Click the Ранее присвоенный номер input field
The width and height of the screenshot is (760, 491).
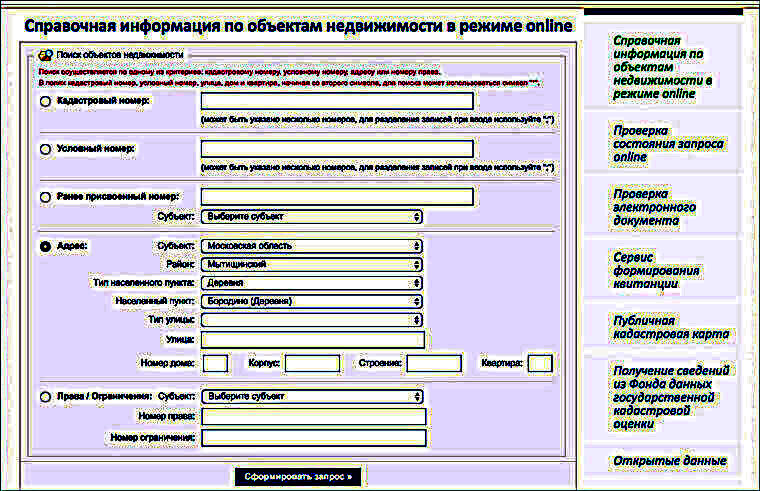pos(337,197)
